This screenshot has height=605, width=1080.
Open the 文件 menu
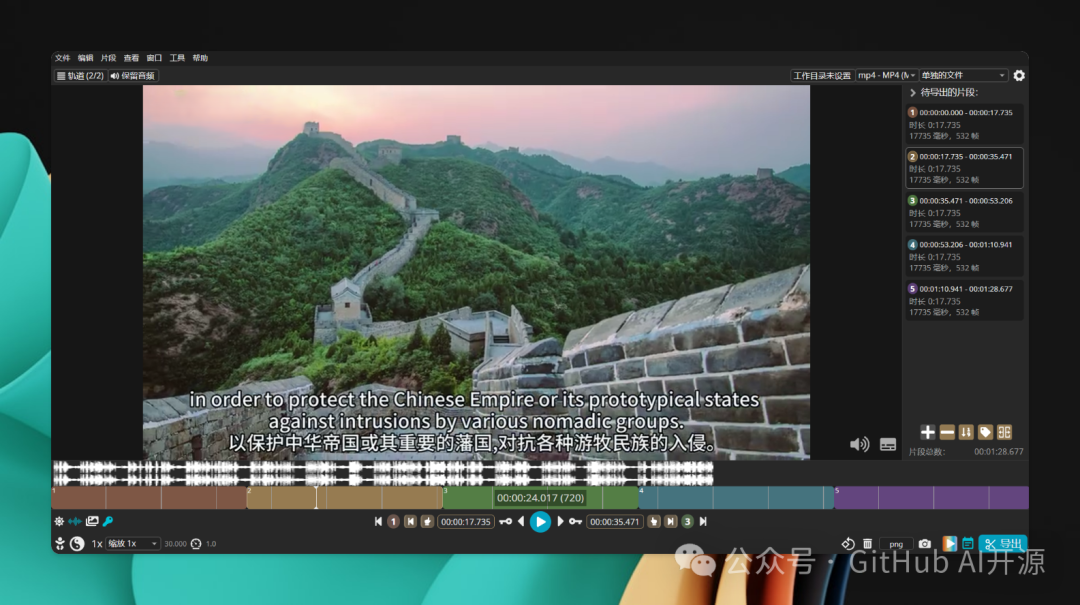tap(63, 58)
